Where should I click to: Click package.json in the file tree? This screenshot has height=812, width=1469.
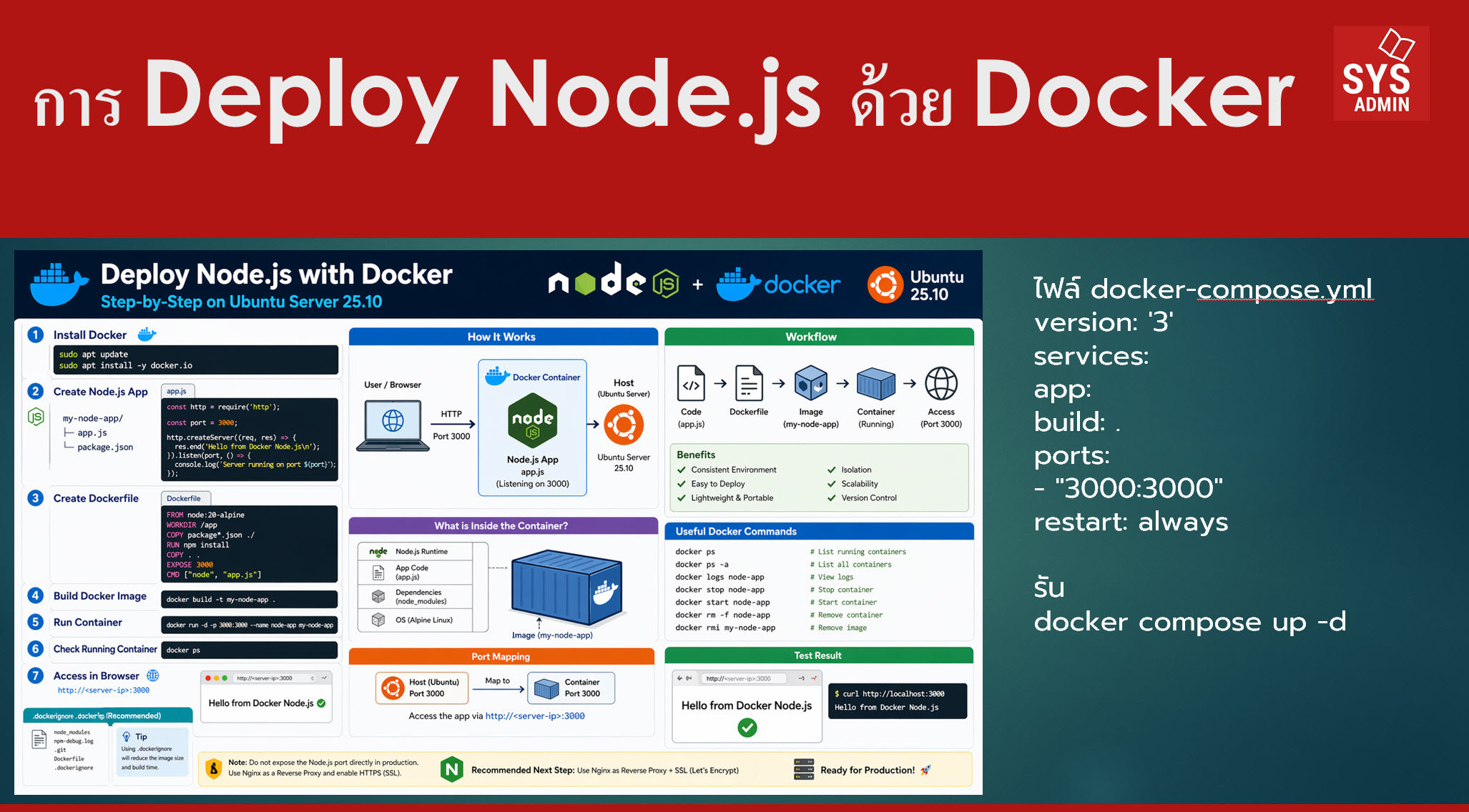pyautogui.click(x=104, y=447)
